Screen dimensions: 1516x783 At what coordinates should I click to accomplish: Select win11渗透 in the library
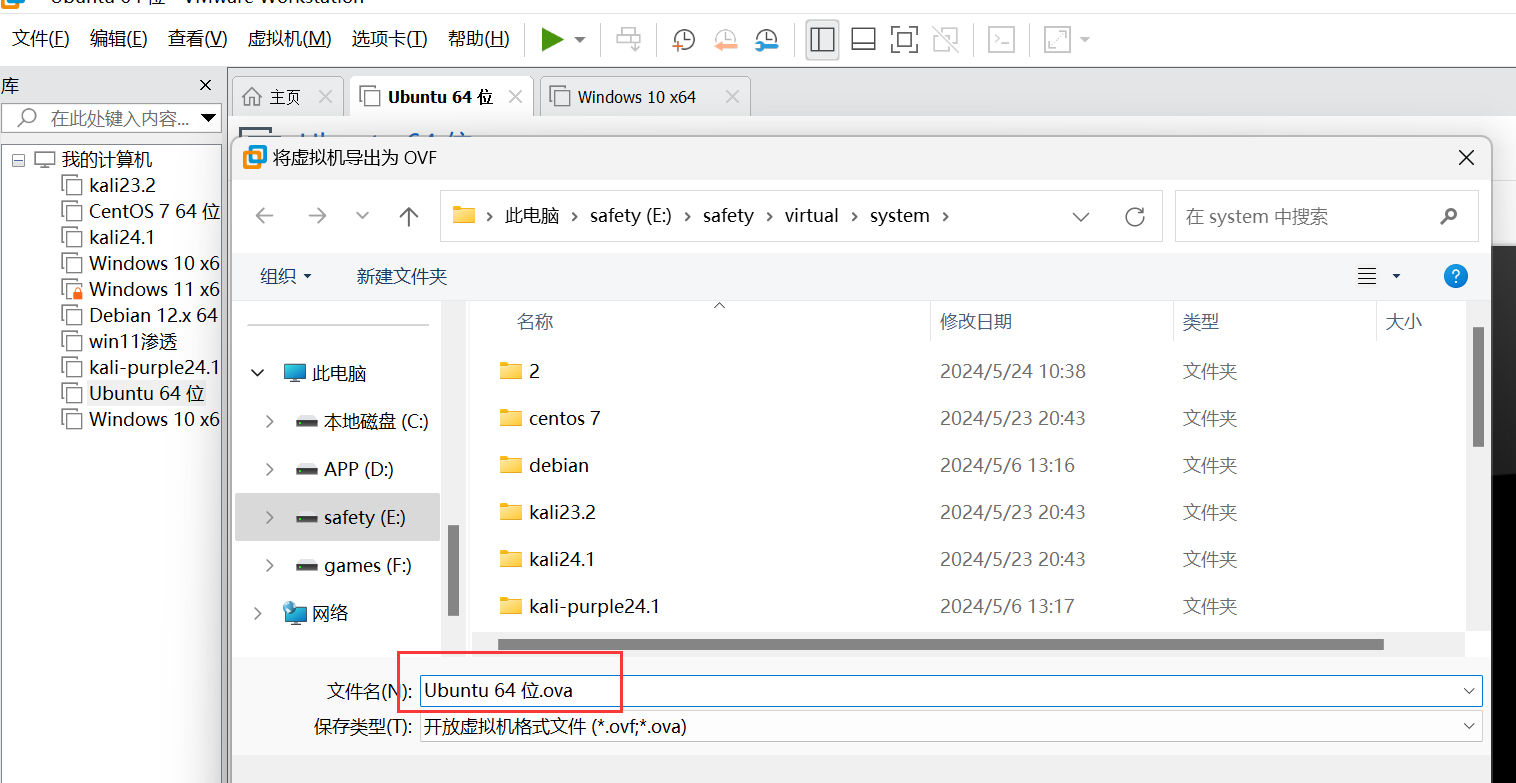click(x=133, y=341)
